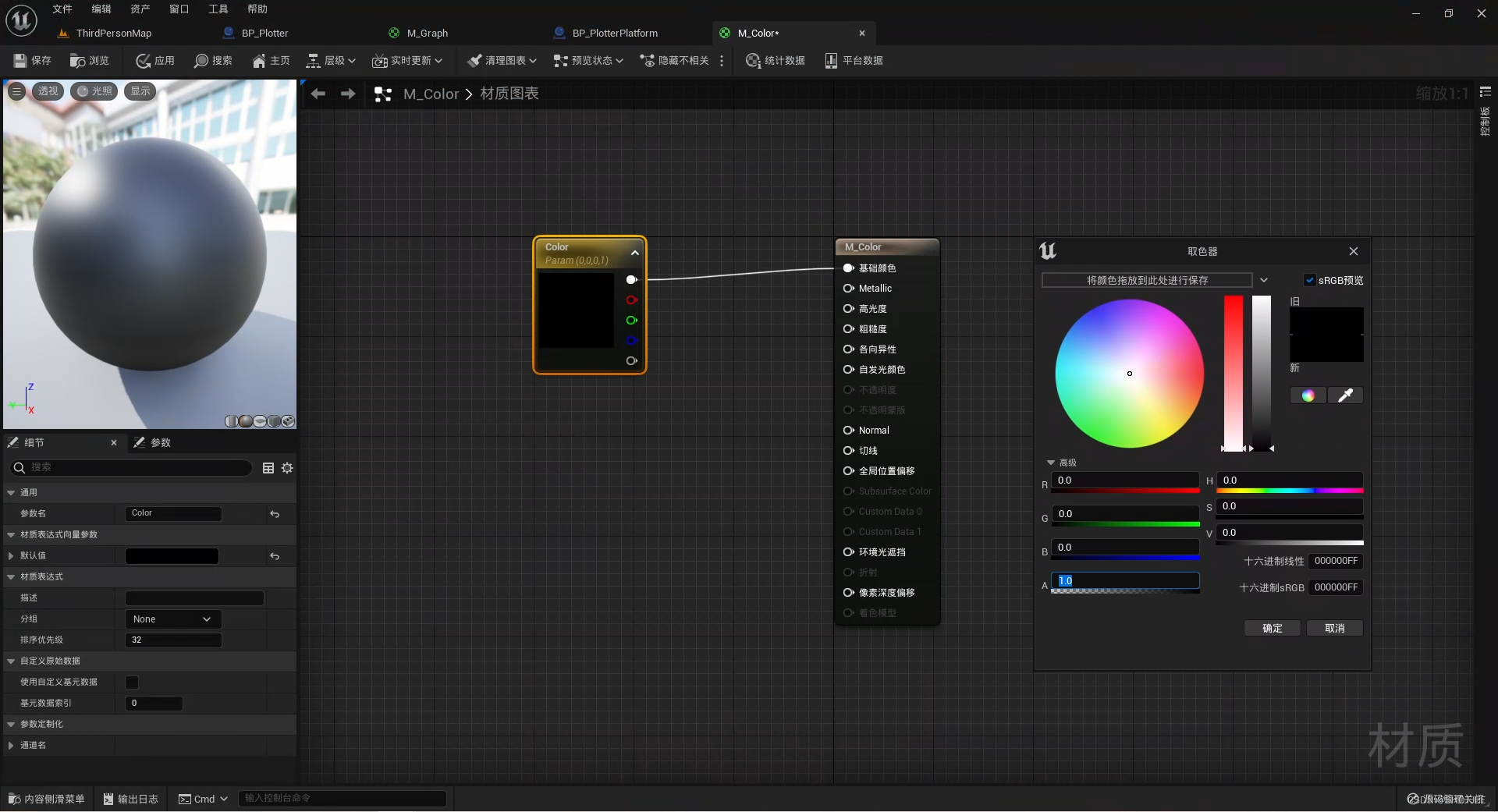Toggle the 显示 show flags button

(140, 91)
